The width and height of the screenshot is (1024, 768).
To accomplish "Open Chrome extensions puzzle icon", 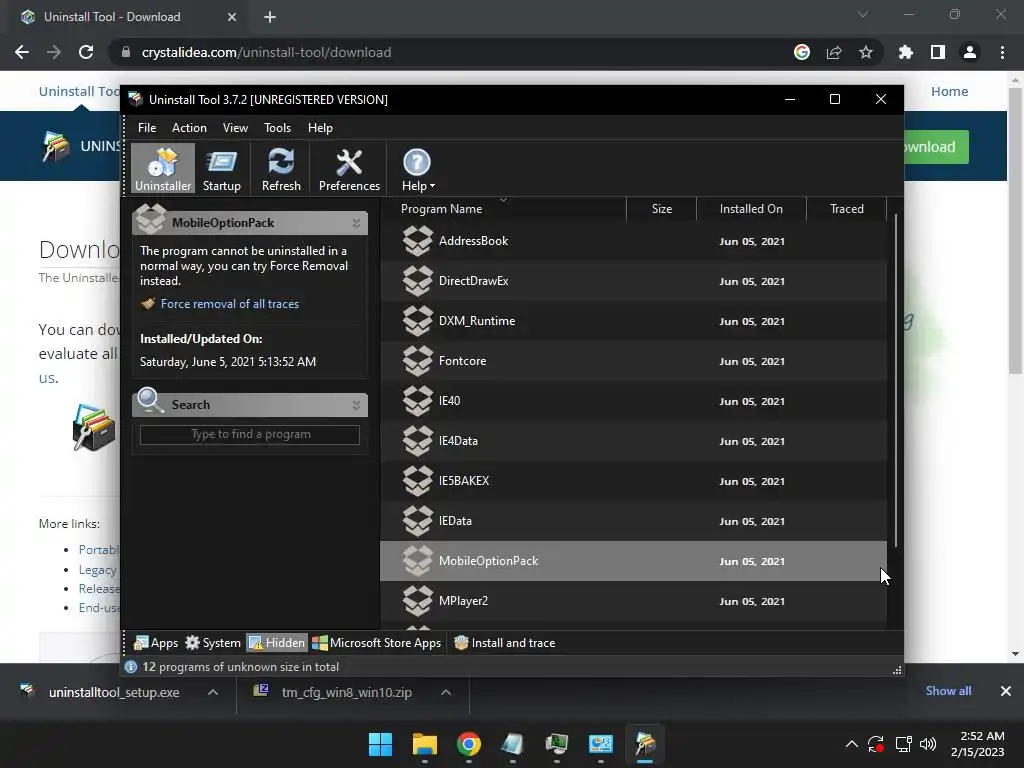I will tap(906, 52).
